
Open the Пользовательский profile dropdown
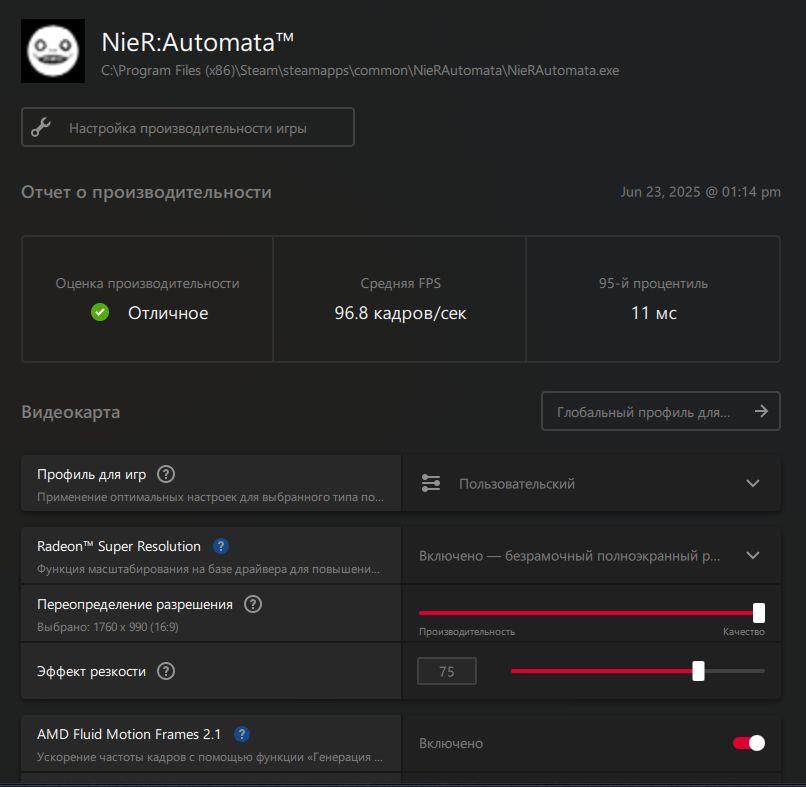click(591, 483)
